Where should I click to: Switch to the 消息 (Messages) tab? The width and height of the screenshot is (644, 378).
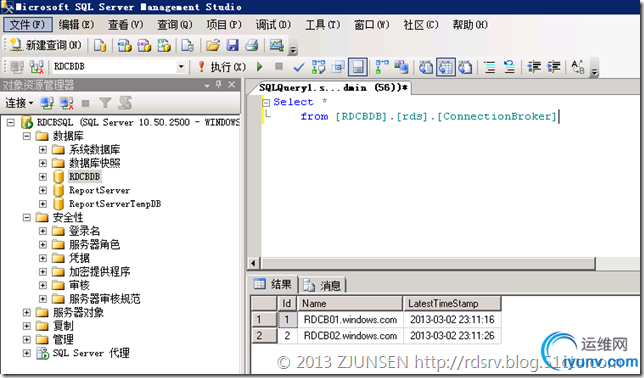pyautogui.click(x=323, y=285)
